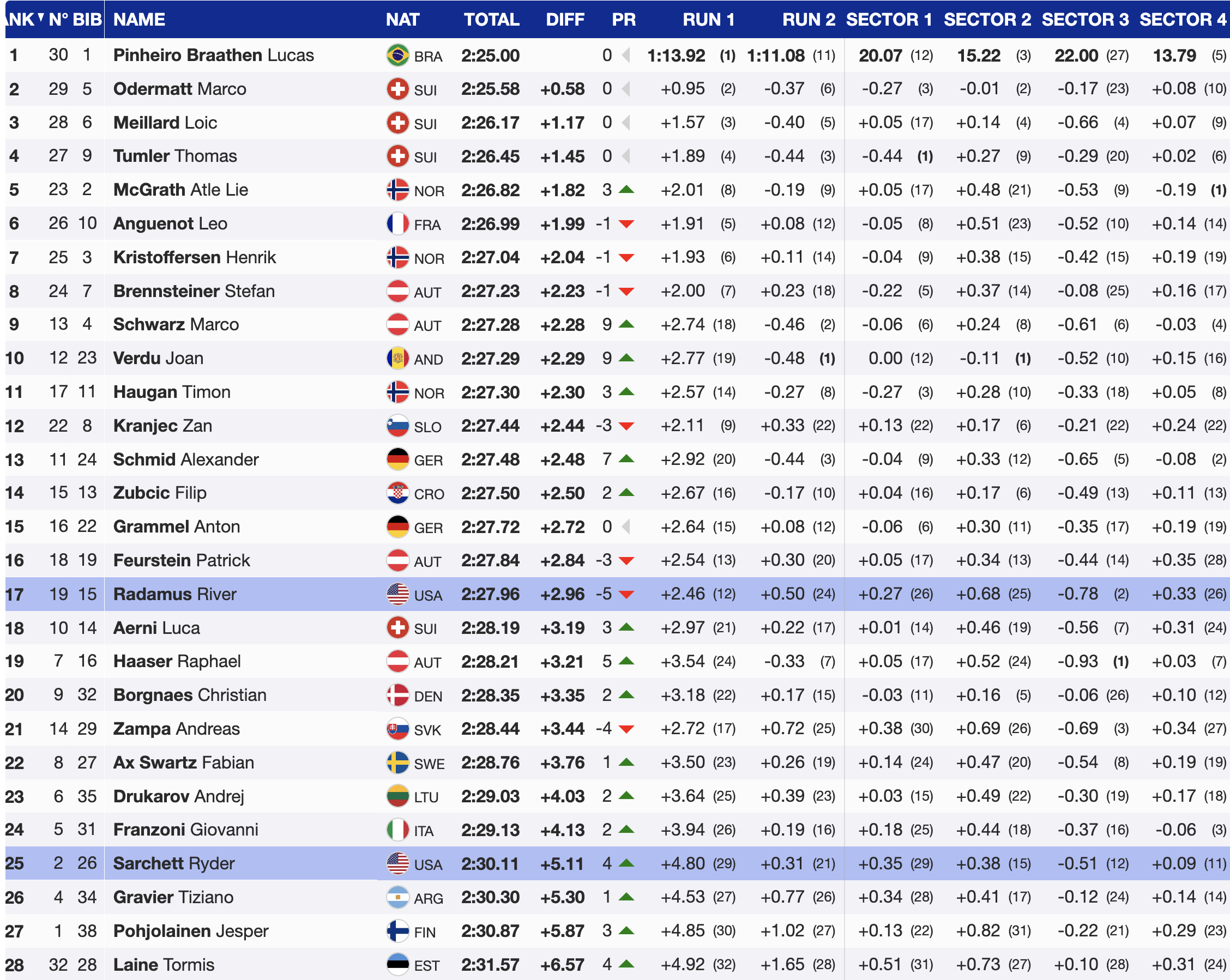The height and width of the screenshot is (980, 1230).
Task: Click the NAME column header
Action: pos(139,20)
